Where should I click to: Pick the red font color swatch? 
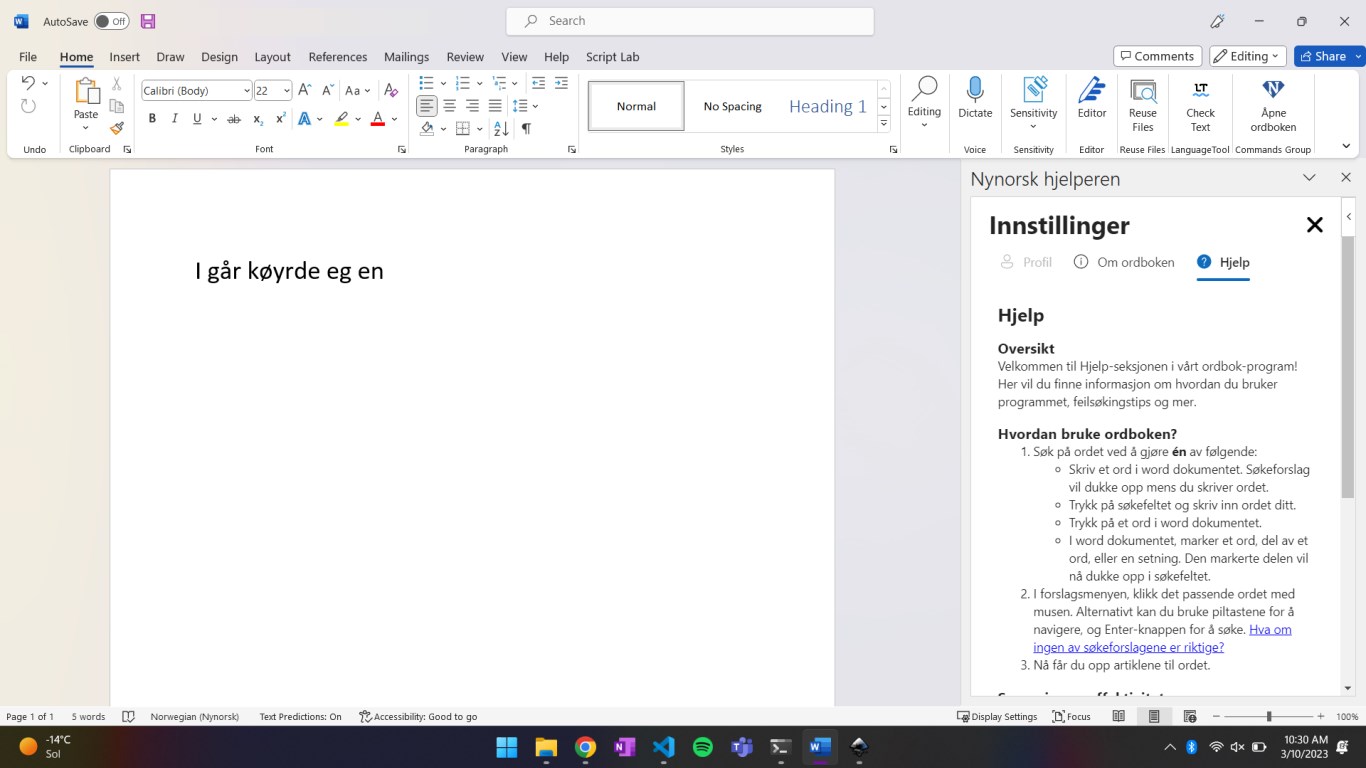[x=377, y=119]
